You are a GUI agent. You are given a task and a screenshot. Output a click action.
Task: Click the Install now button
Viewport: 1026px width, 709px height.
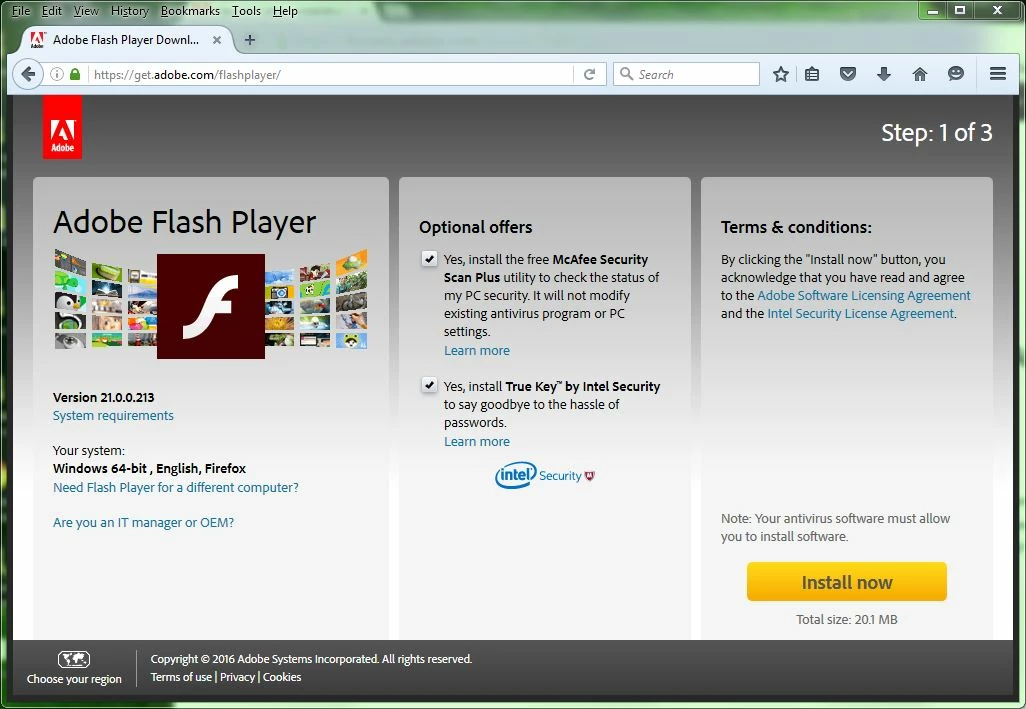(847, 581)
